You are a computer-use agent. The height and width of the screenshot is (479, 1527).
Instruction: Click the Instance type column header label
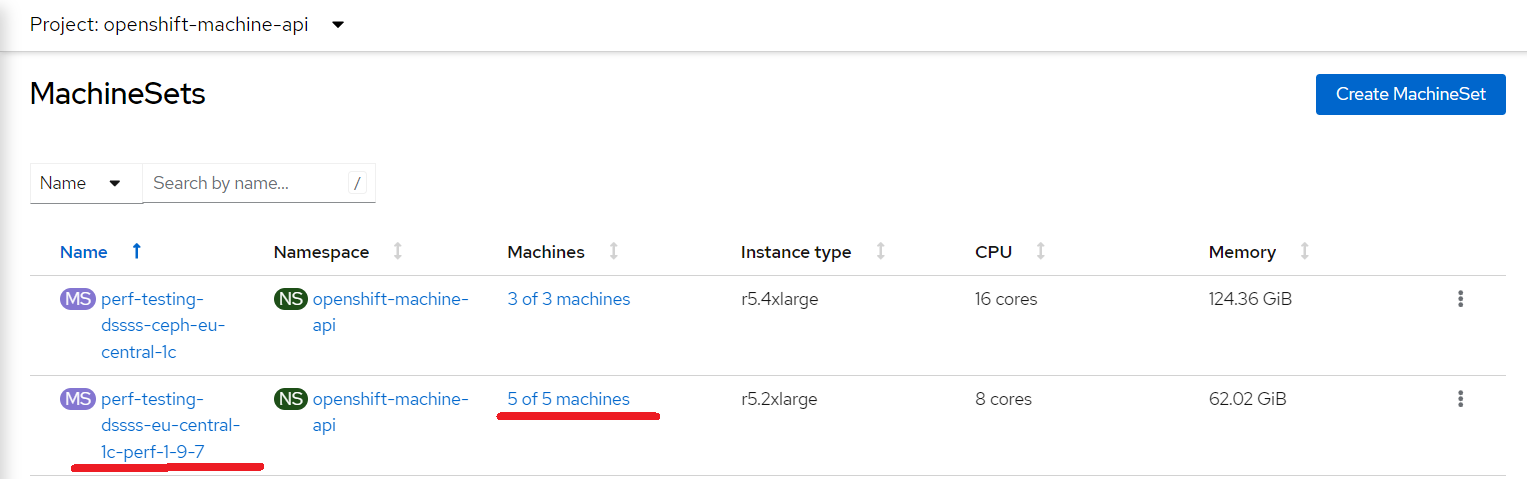796,252
